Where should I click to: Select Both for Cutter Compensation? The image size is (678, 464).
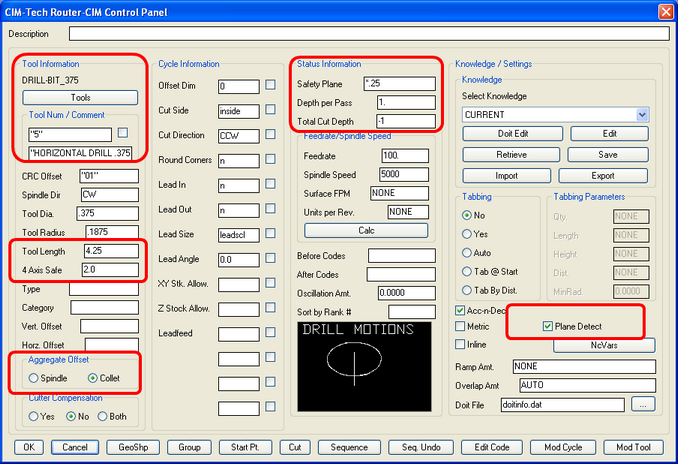coord(102,416)
